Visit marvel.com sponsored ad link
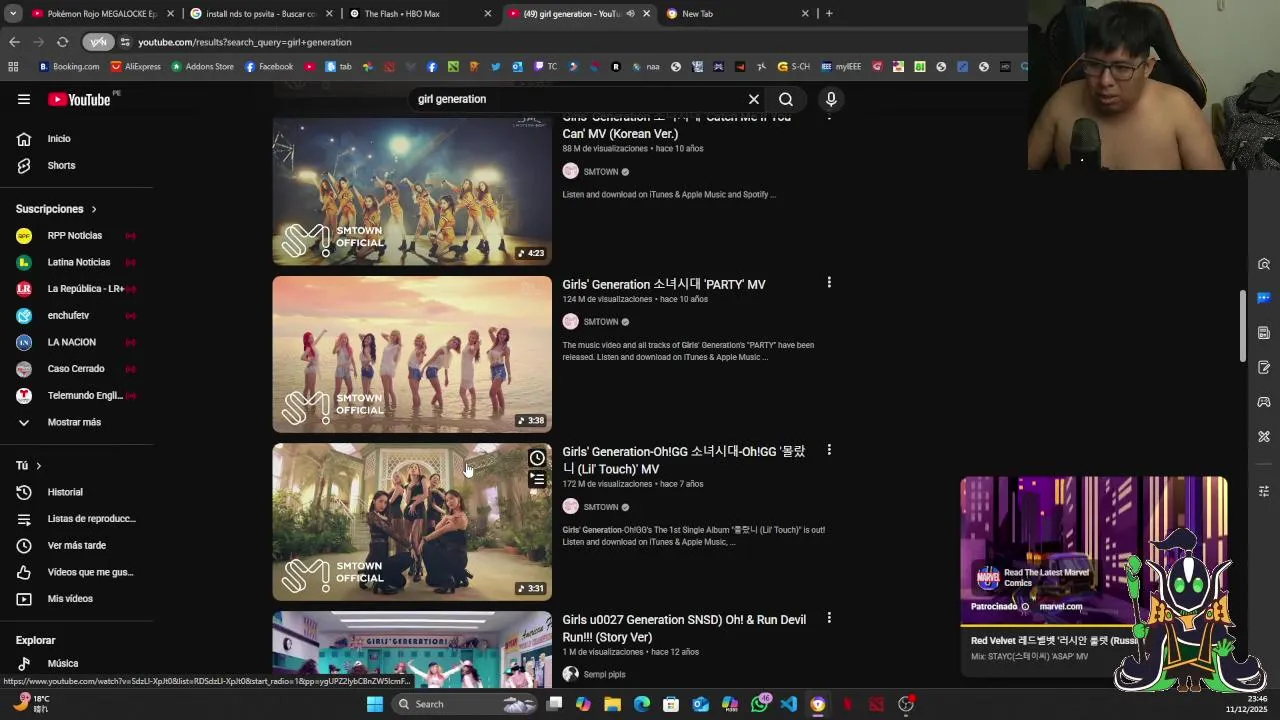Viewport: 1280px width, 720px height. click(x=1060, y=606)
